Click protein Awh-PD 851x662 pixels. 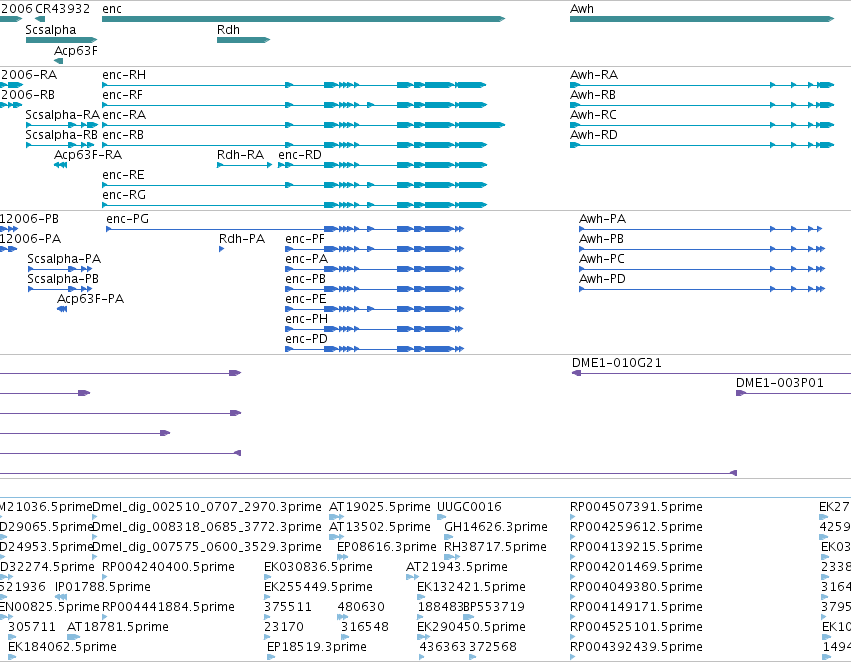[x=602, y=279]
